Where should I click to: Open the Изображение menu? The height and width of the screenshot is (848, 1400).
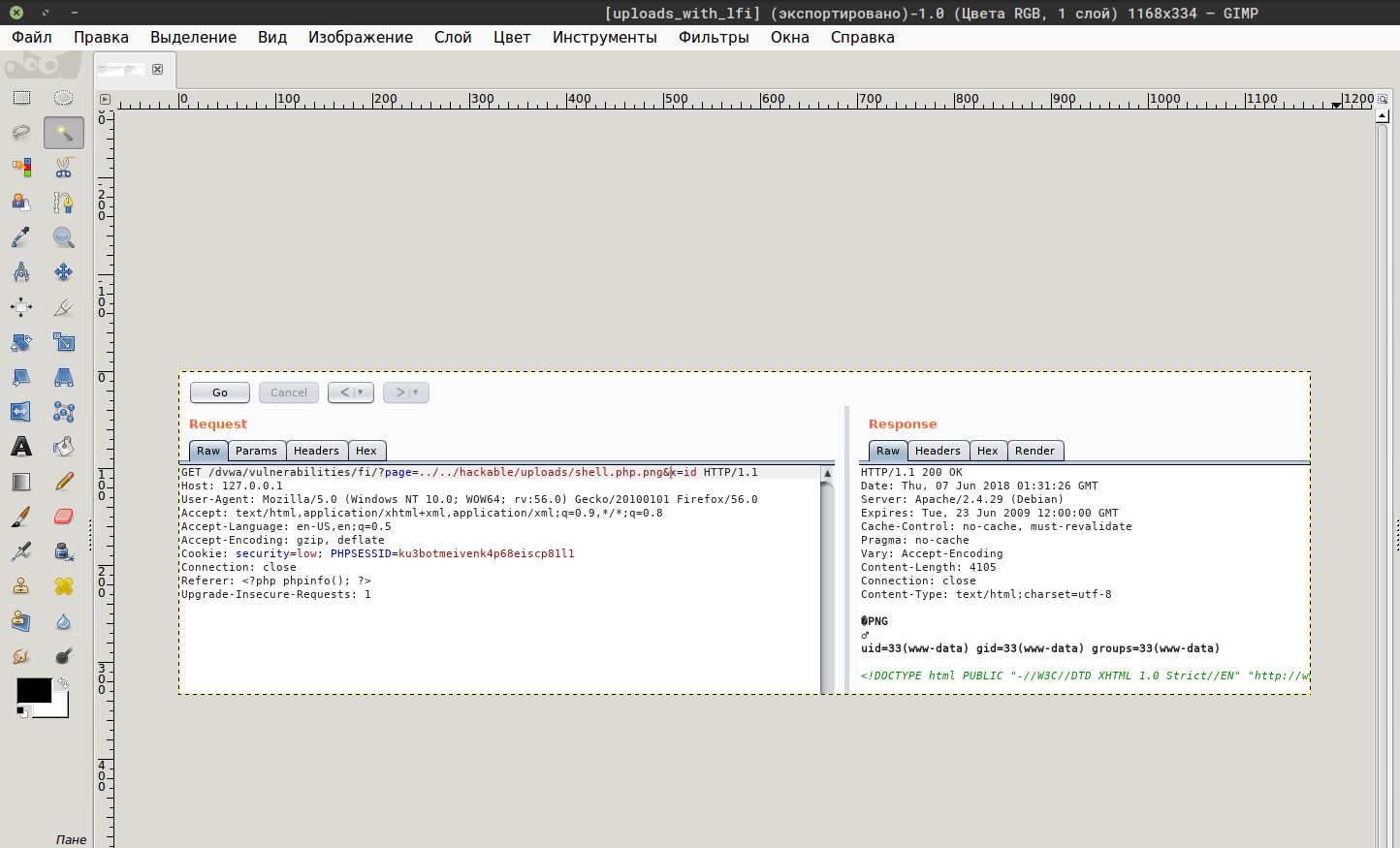[361, 37]
